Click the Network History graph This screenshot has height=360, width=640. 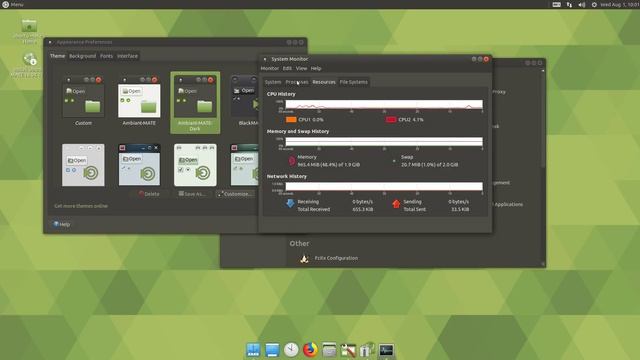click(384, 187)
